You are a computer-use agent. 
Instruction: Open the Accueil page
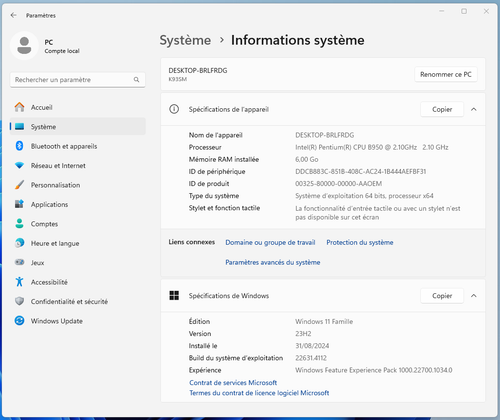point(78,107)
